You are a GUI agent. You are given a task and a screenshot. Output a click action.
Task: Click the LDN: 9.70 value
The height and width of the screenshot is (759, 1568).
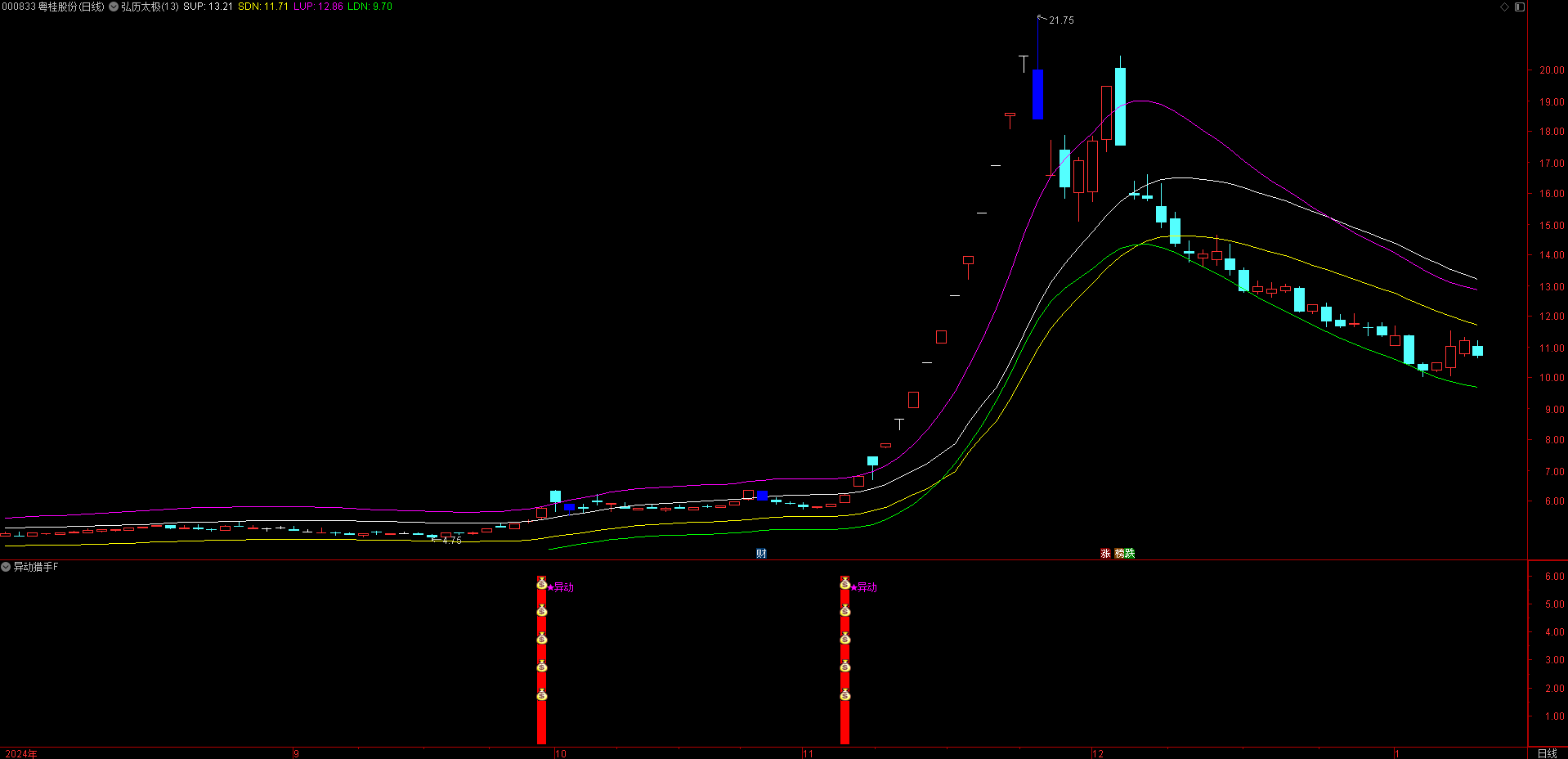click(370, 7)
